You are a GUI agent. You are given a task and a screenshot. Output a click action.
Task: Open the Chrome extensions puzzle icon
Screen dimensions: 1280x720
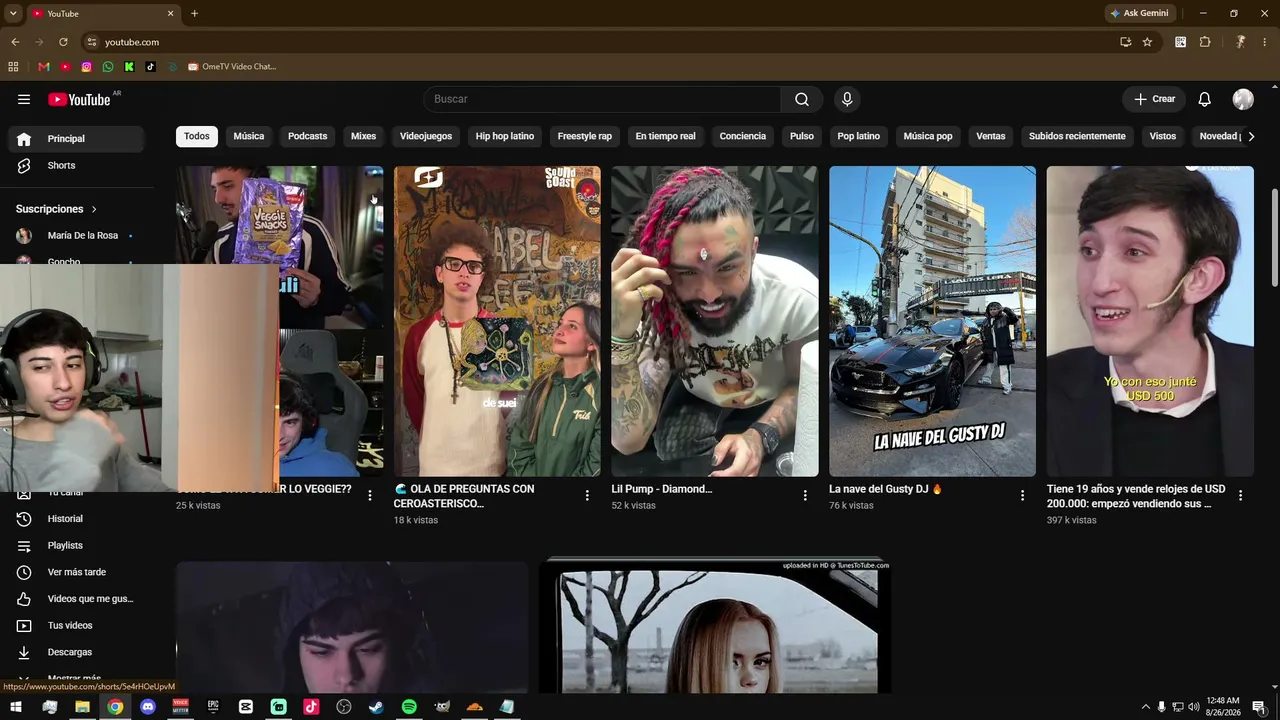coord(1205,42)
